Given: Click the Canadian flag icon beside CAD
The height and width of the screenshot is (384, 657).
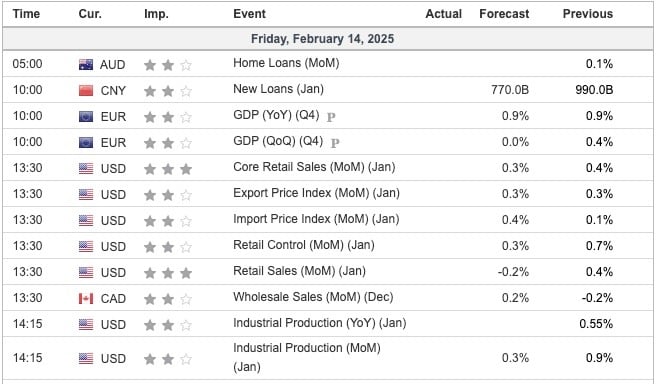Looking at the screenshot, I should pyautogui.click(x=86, y=298).
